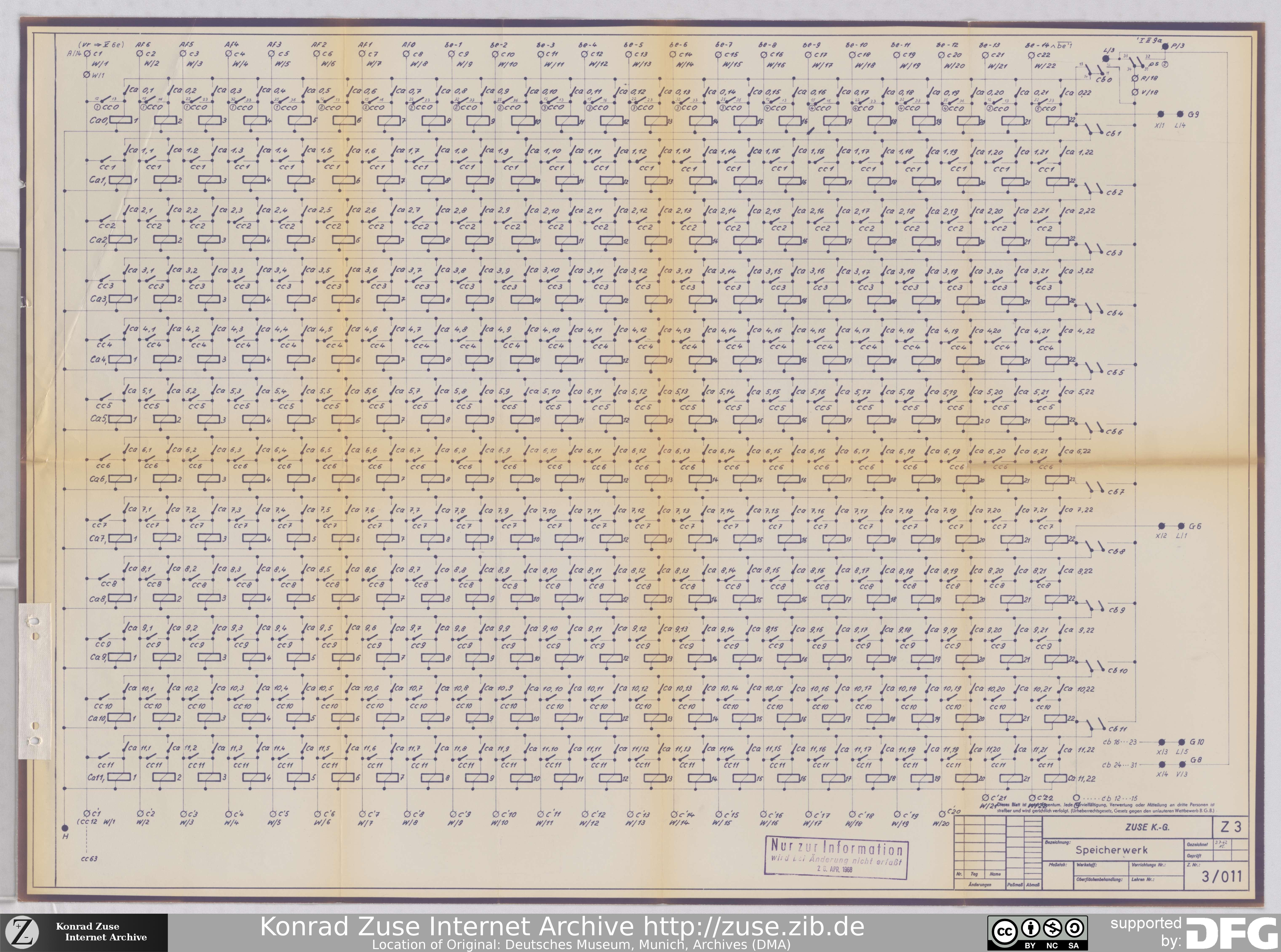Click the 'Werkstoff:' field label
The height and width of the screenshot is (952, 1281).
[1086, 865]
